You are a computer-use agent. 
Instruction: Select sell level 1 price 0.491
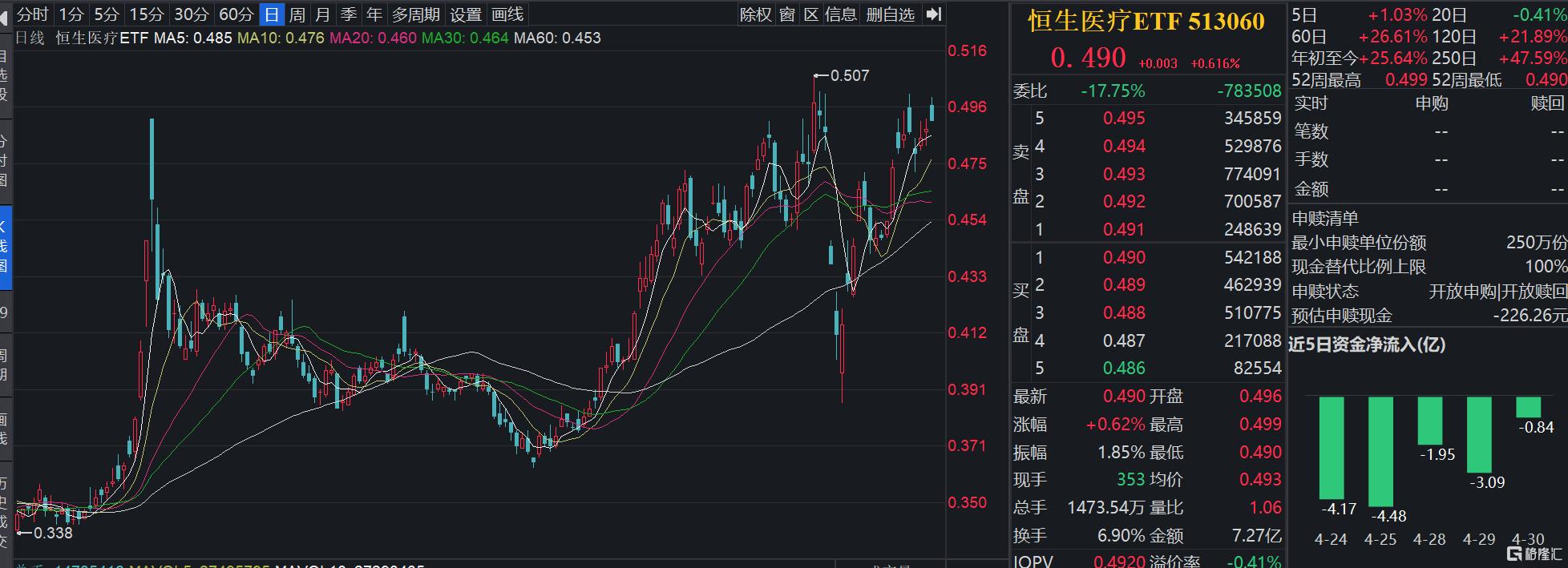(1124, 229)
